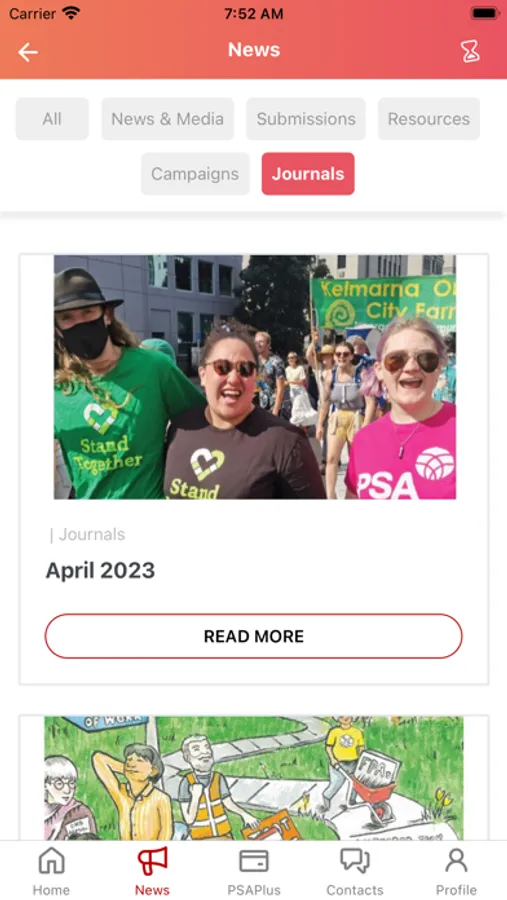Tap the battery status icon
507x900 pixels.
point(485,13)
